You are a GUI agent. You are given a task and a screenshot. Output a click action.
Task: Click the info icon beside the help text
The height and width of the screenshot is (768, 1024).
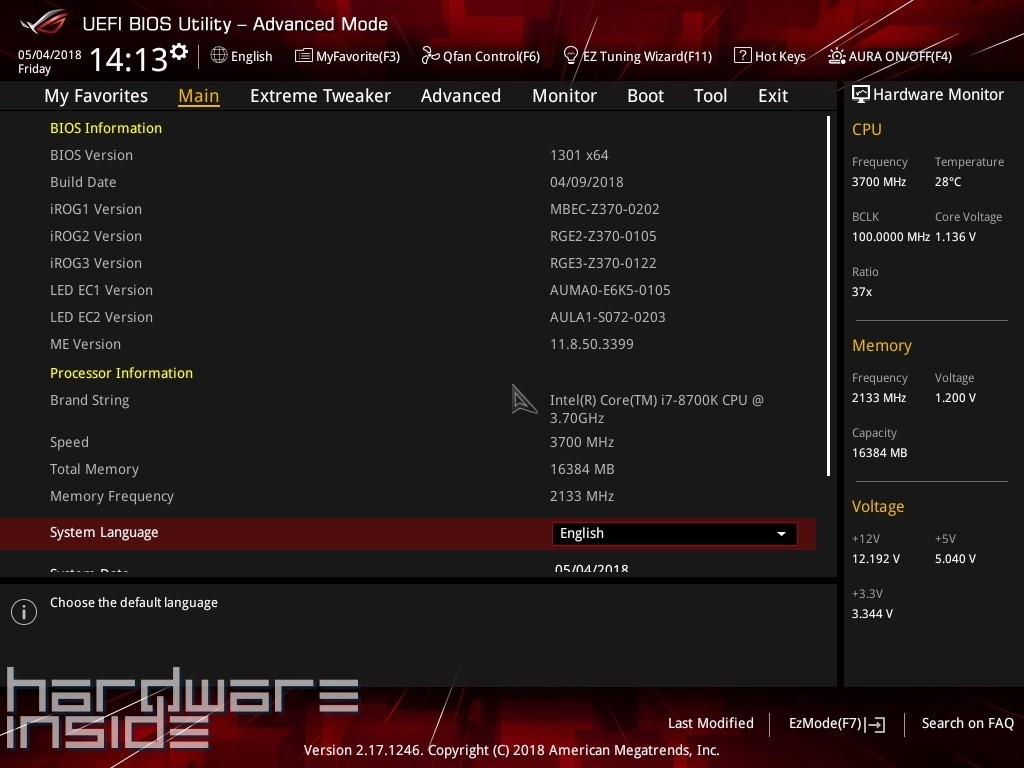click(x=24, y=612)
